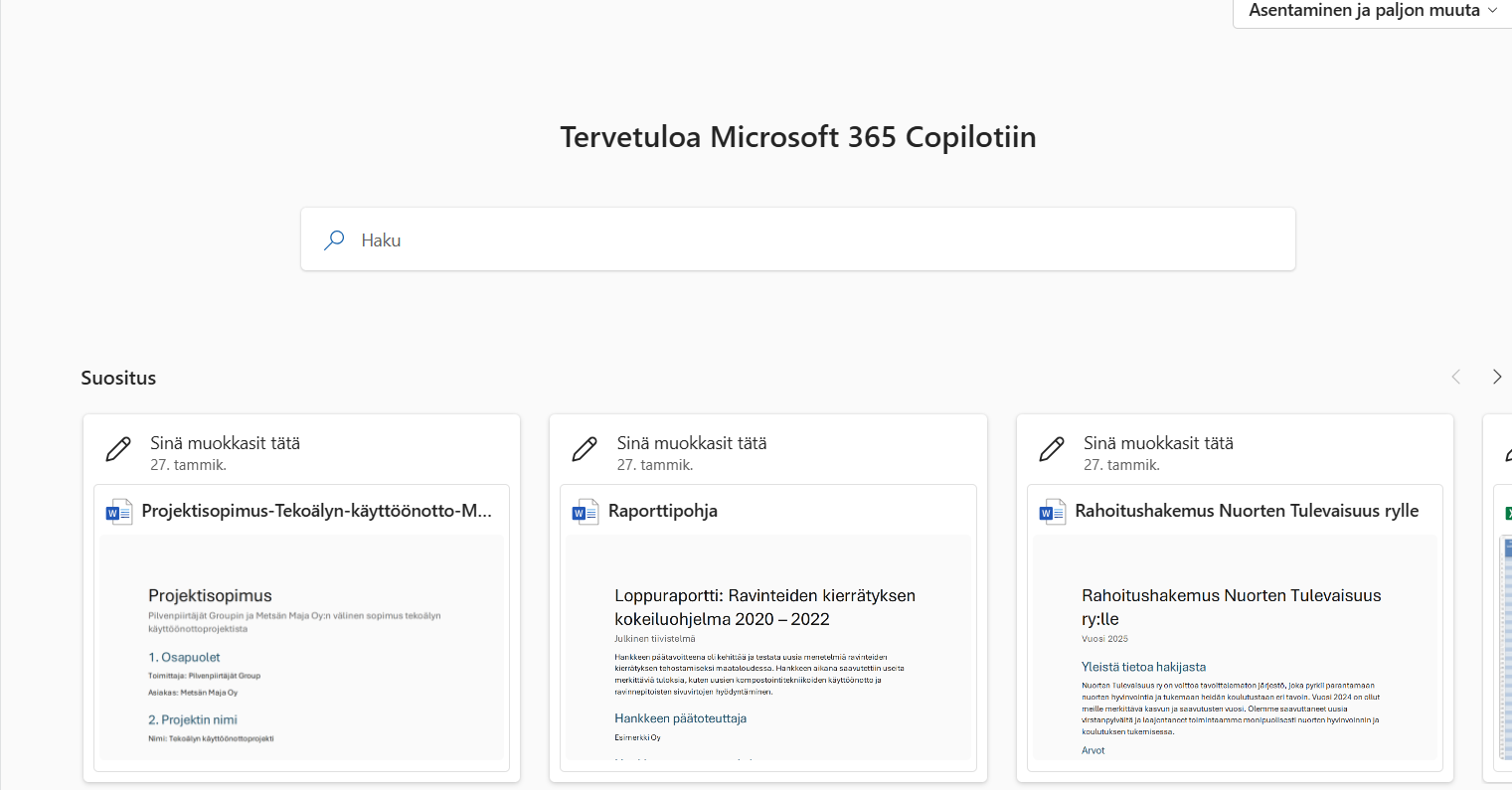Open the Projektisopimus document preview thumbnail
The height and width of the screenshot is (790, 1512).
(x=301, y=648)
